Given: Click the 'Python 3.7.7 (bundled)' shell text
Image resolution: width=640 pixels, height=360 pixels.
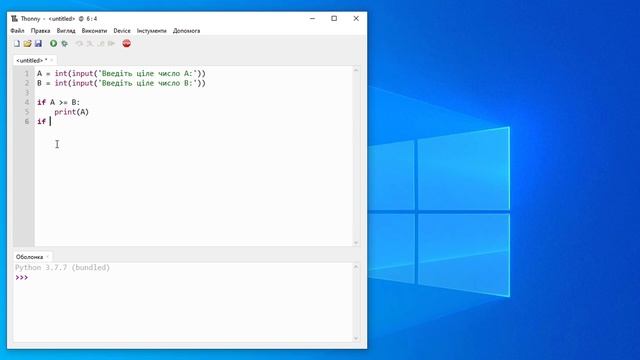Looking at the screenshot, I should coord(62,268).
